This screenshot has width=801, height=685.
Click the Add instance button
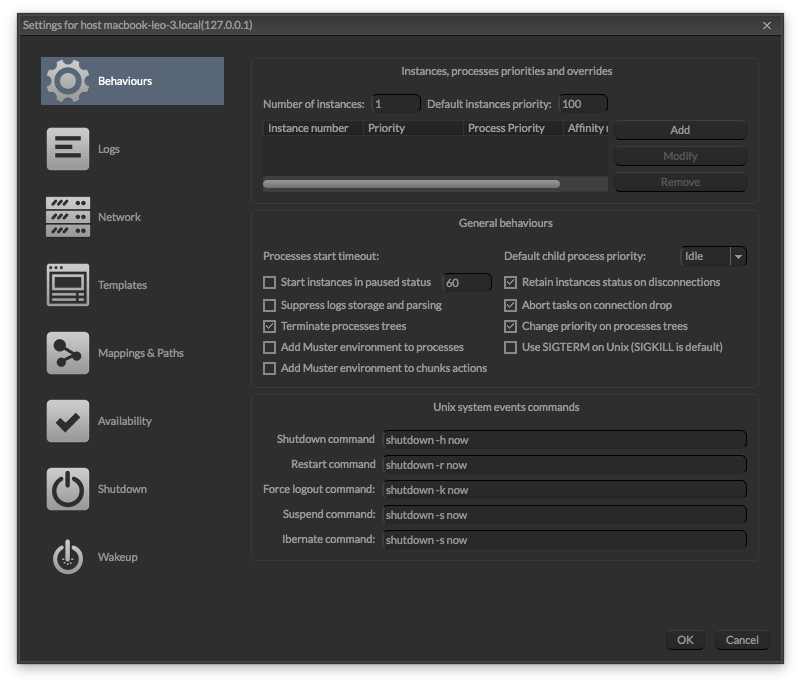(x=680, y=130)
